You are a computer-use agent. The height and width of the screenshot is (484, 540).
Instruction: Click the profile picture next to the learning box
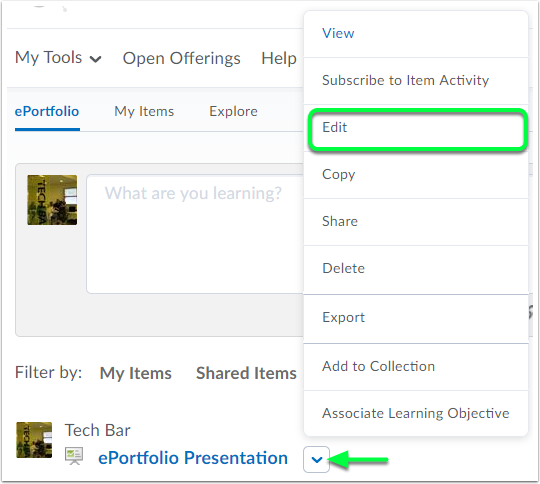(52, 200)
